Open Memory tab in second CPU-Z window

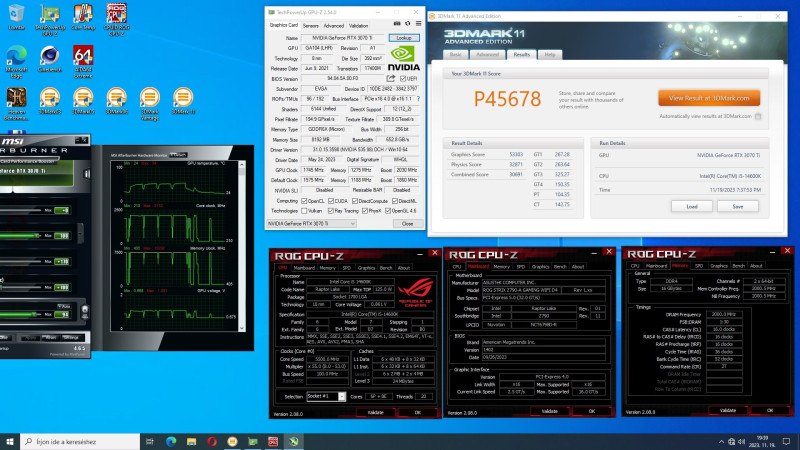(502, 266)
